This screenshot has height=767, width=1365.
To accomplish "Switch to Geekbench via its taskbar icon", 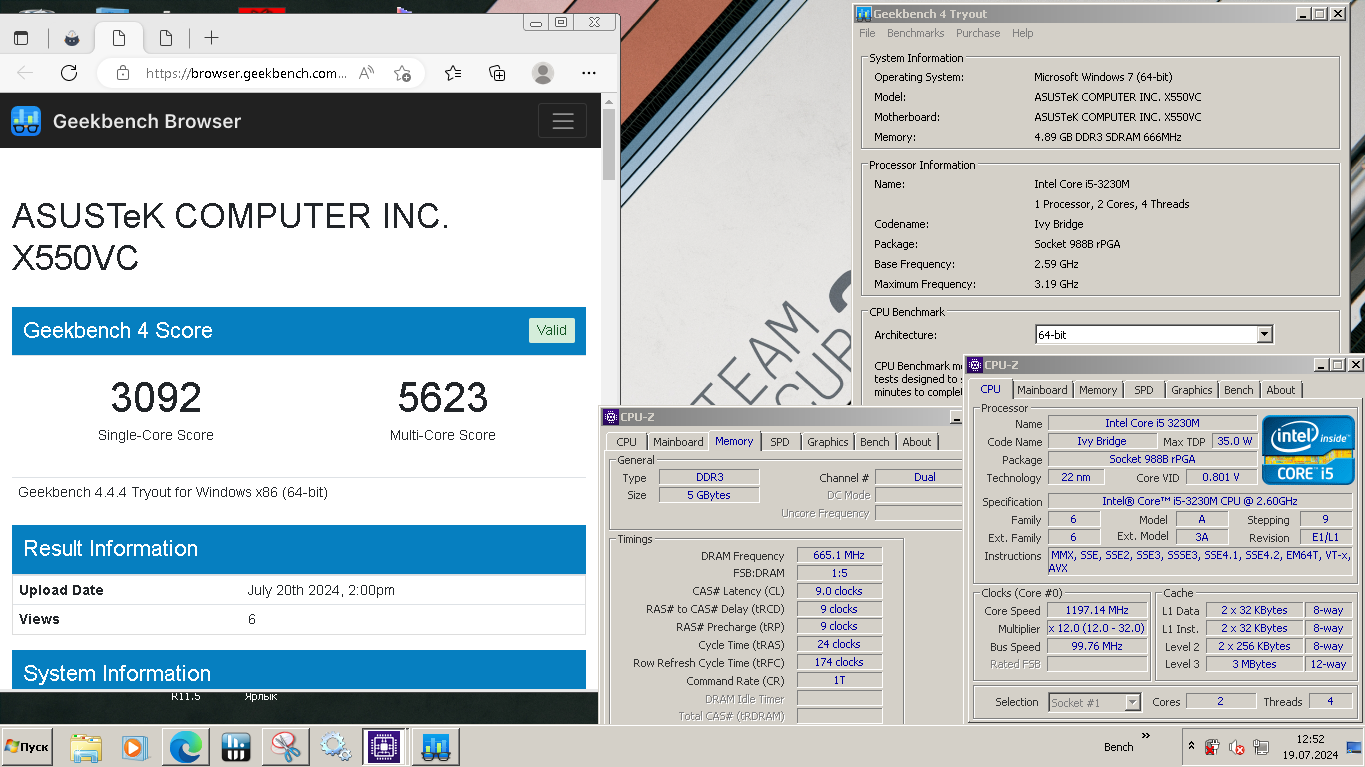I will click(435, 747).
